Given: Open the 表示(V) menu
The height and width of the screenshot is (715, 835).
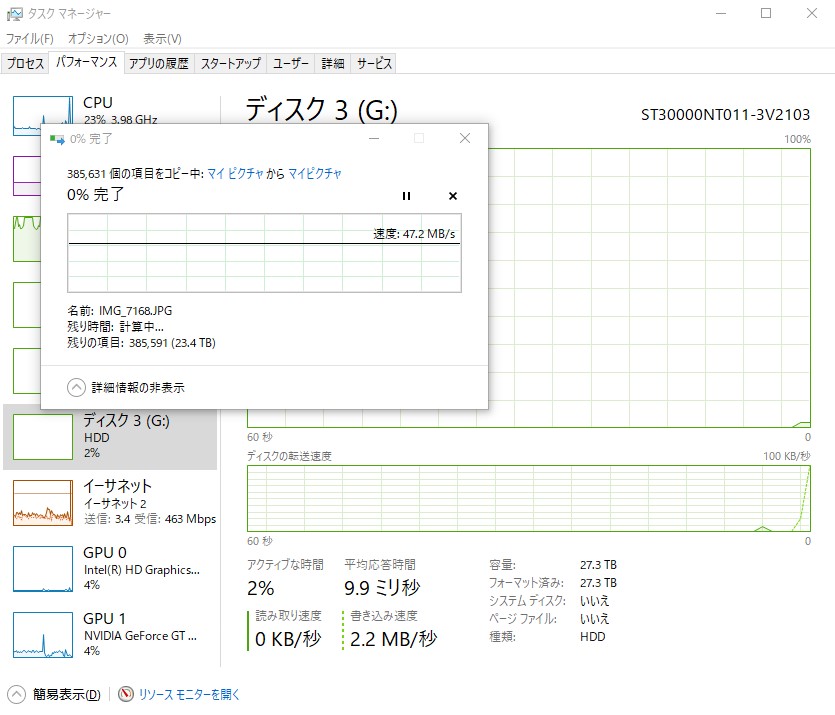Looking at the screenshot, I should coord(162,39).
